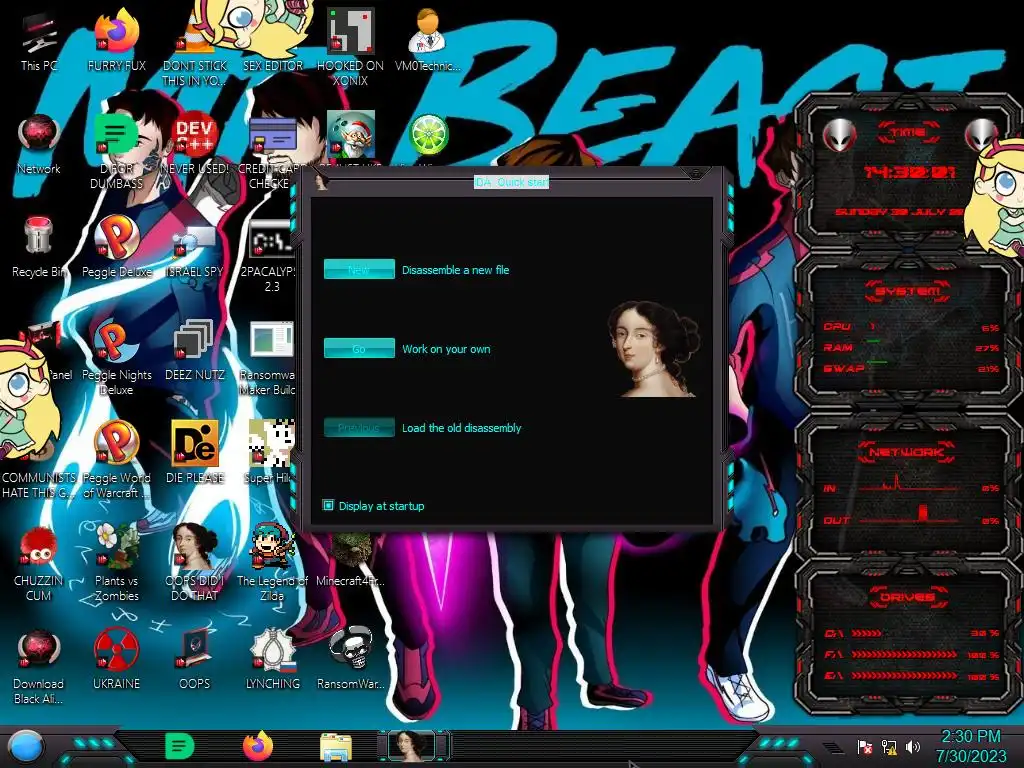Open the Minecraft4Fr... desktop icon
The height and width of the screenshot is (768, 1024).
(350, 560)
